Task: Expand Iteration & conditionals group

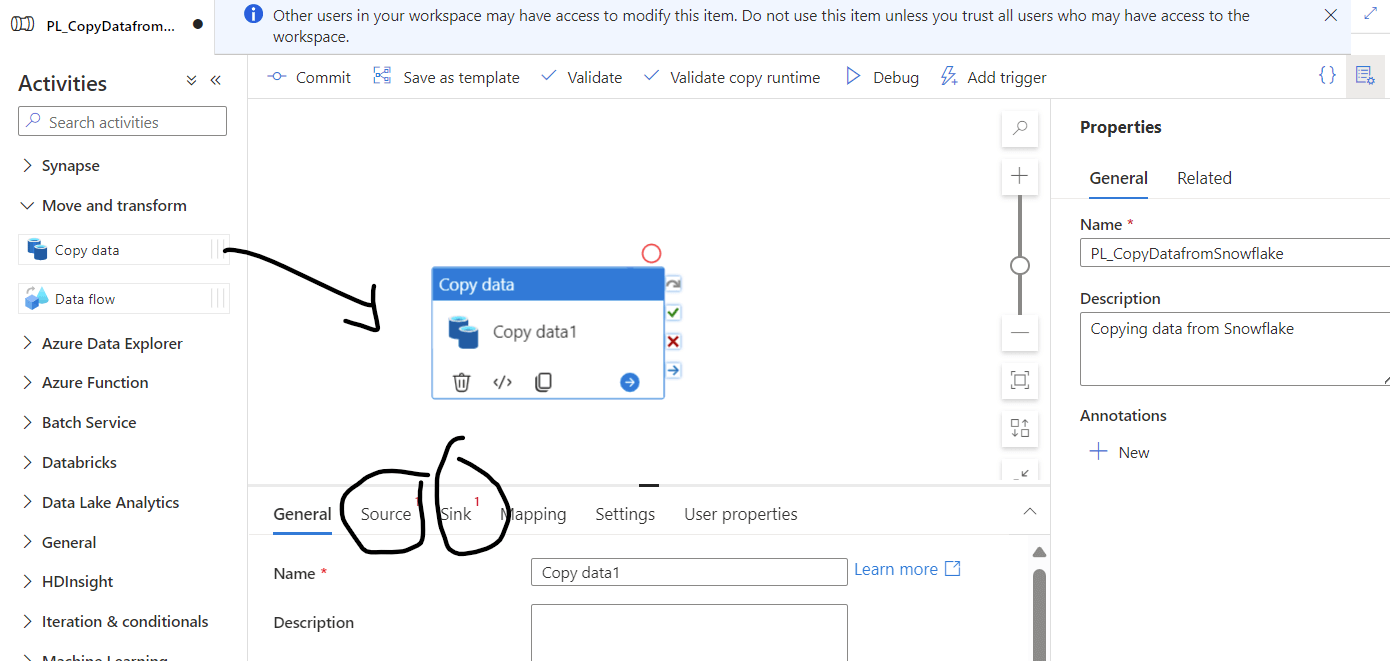Action: [115, 621]
